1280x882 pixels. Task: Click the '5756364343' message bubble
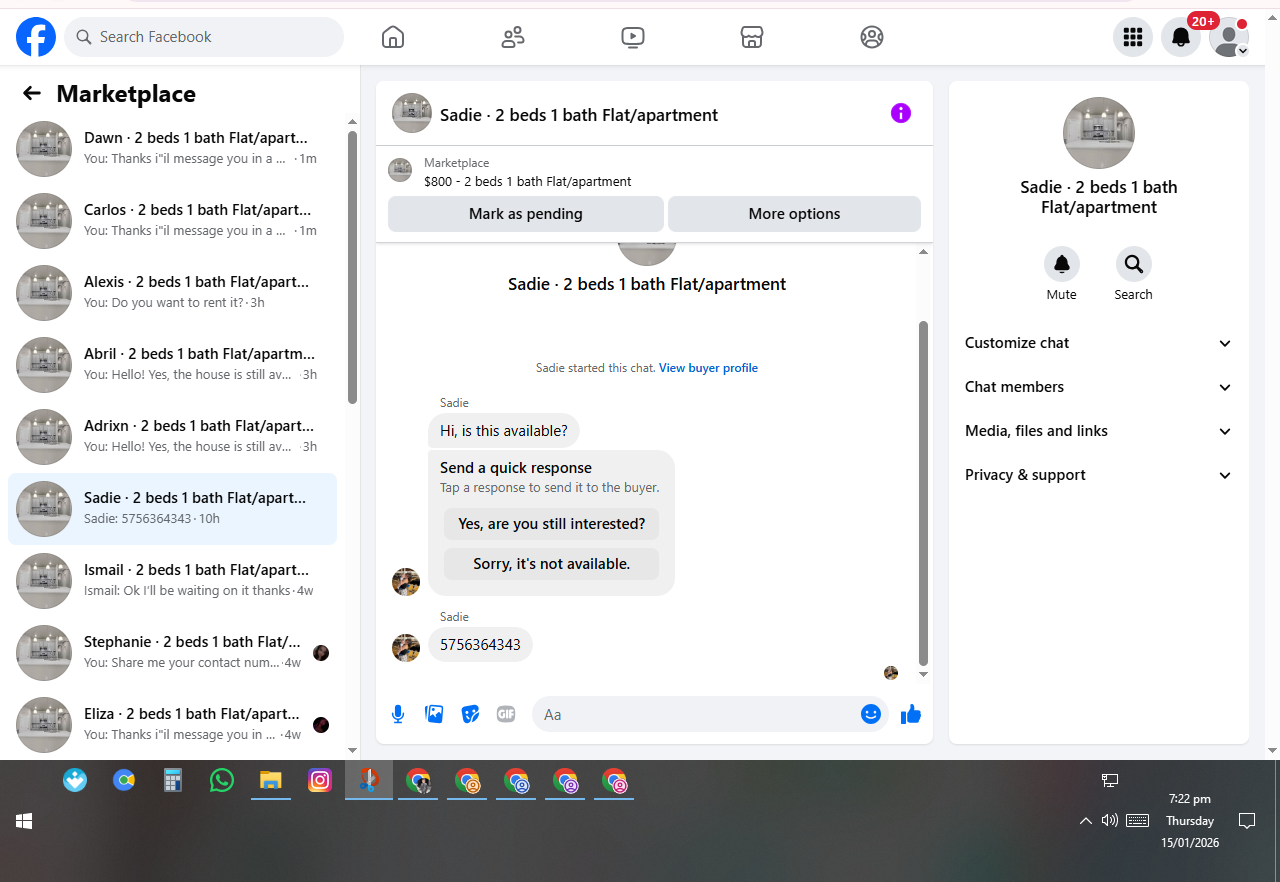pos(480,645)
